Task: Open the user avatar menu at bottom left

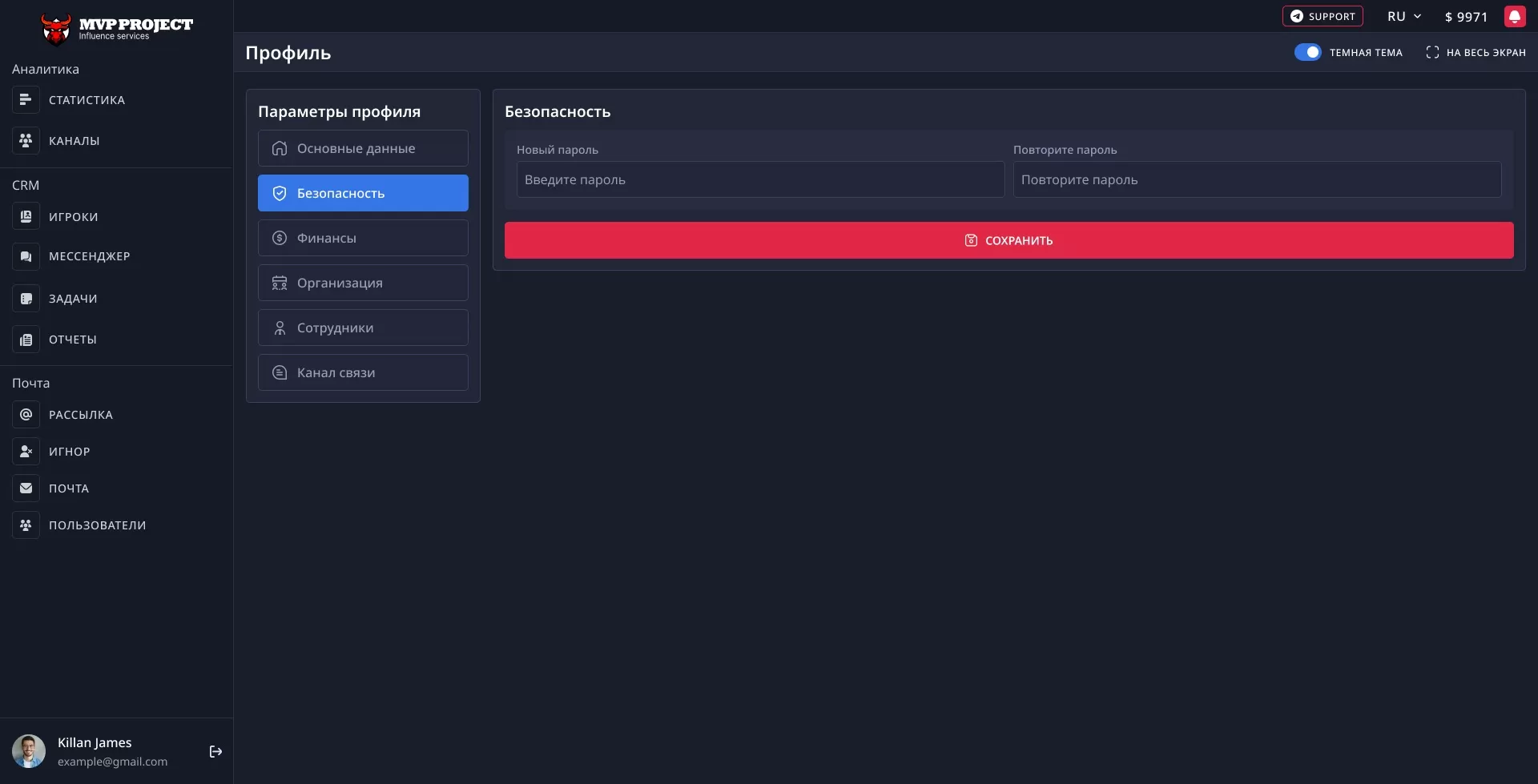Action: click(29, 751)
